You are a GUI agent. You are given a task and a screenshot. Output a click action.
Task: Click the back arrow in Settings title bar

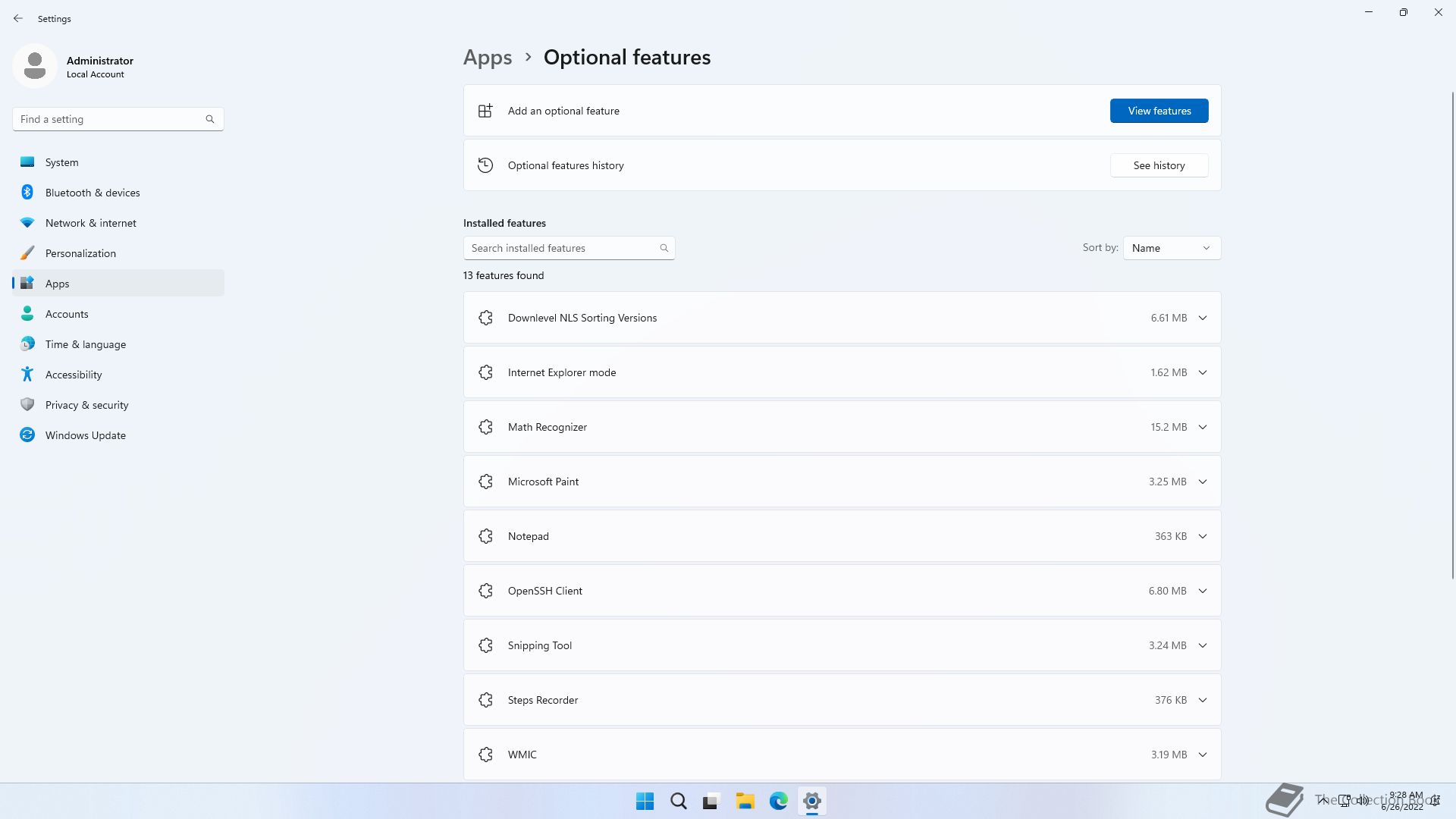pyautogui.click(x=18, y=18)
